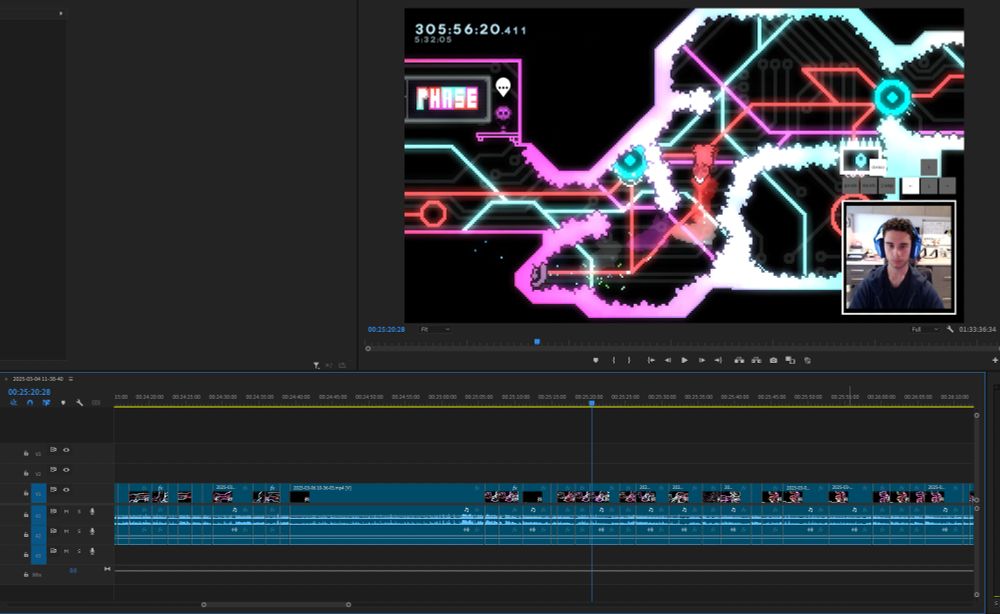The width and height of the screenshot is (1000, 614).
Task: Enable voice-over record on track A3
Action: pyautogui.click(x=92, y=551)
